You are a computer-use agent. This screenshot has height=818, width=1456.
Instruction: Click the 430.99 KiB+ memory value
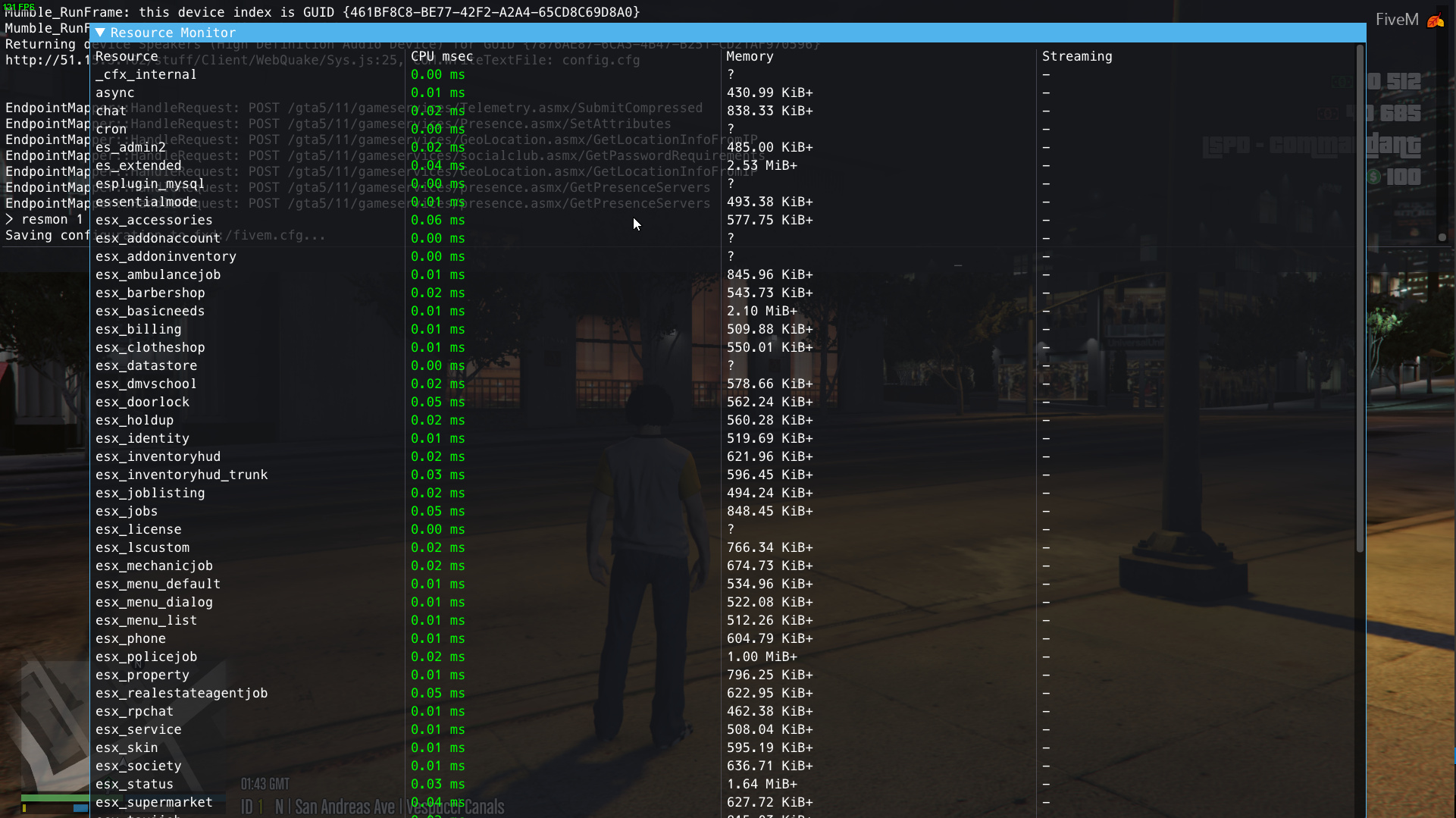coord(770,92)
